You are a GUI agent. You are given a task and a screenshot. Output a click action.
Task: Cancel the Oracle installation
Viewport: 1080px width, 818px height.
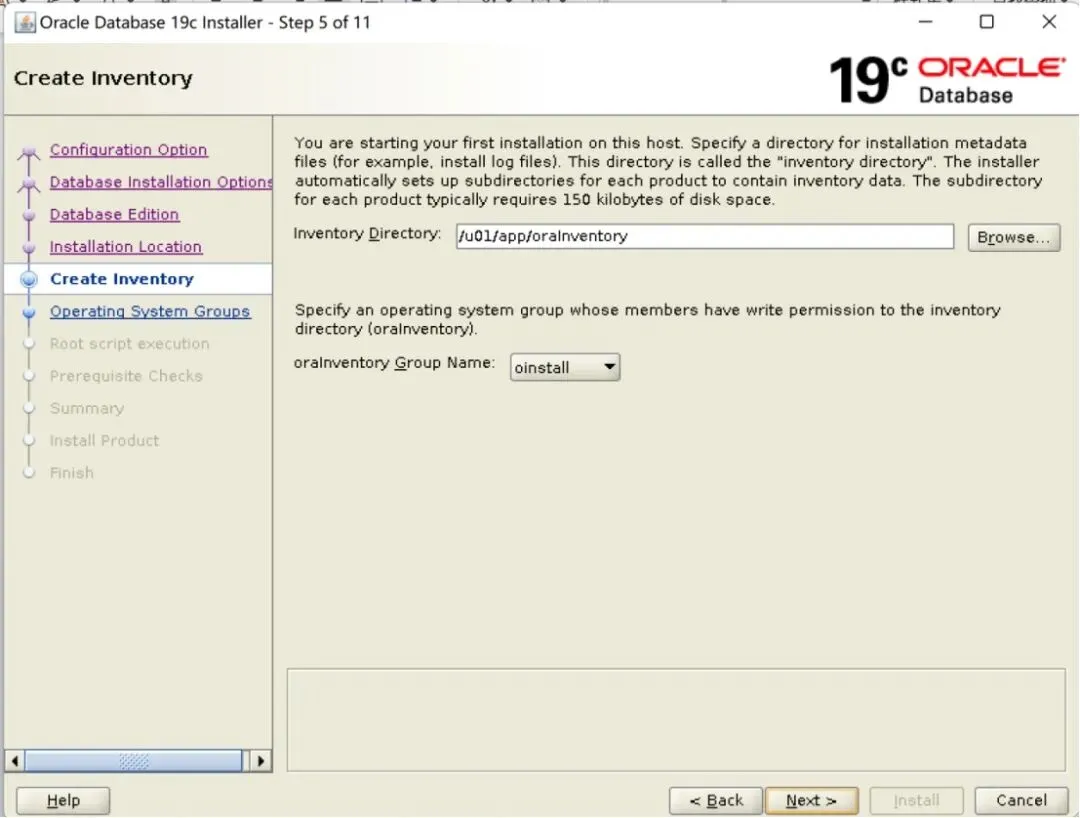1021,800
